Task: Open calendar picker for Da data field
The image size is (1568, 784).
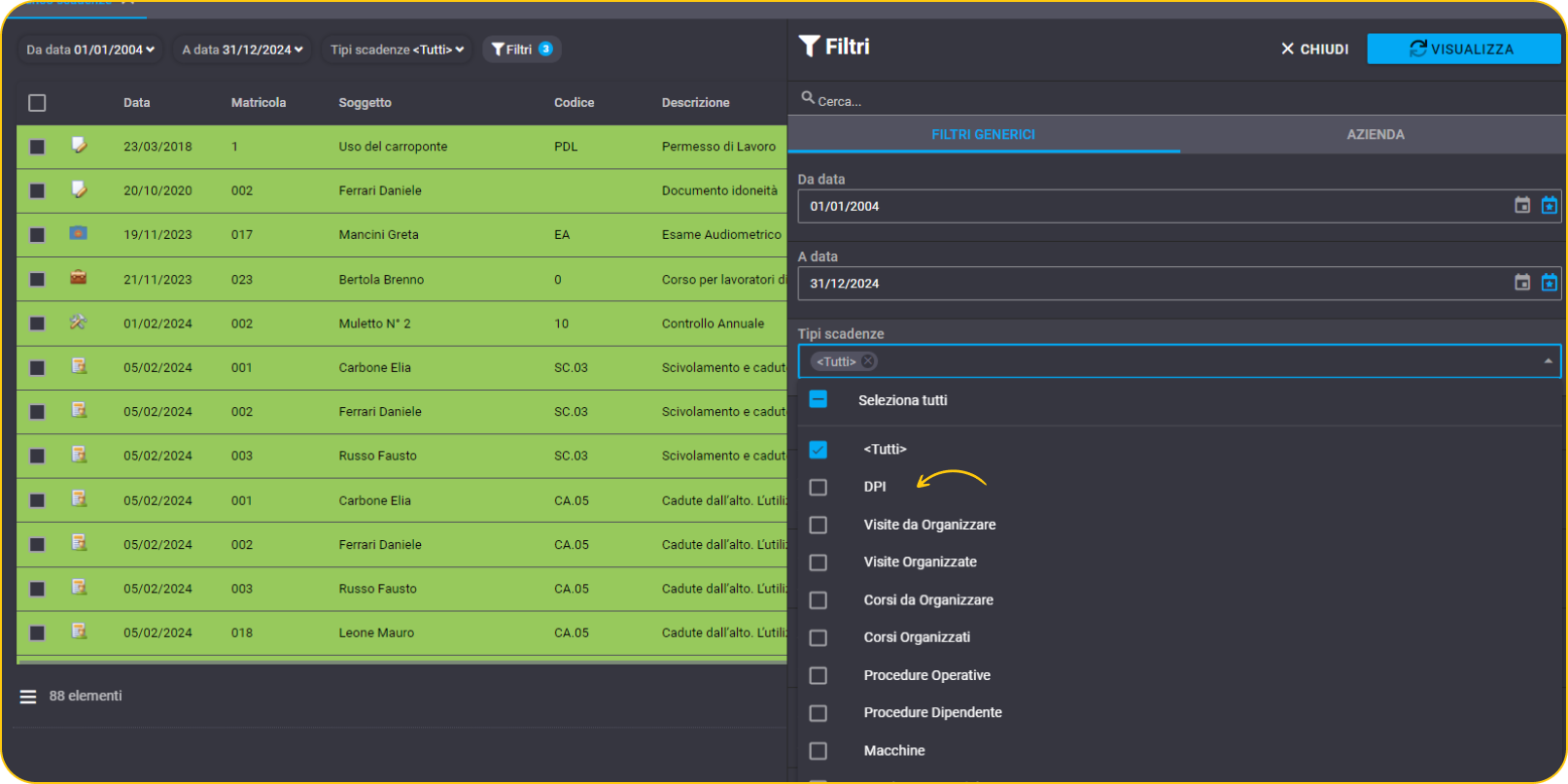Action: [x=1522, y=205]
